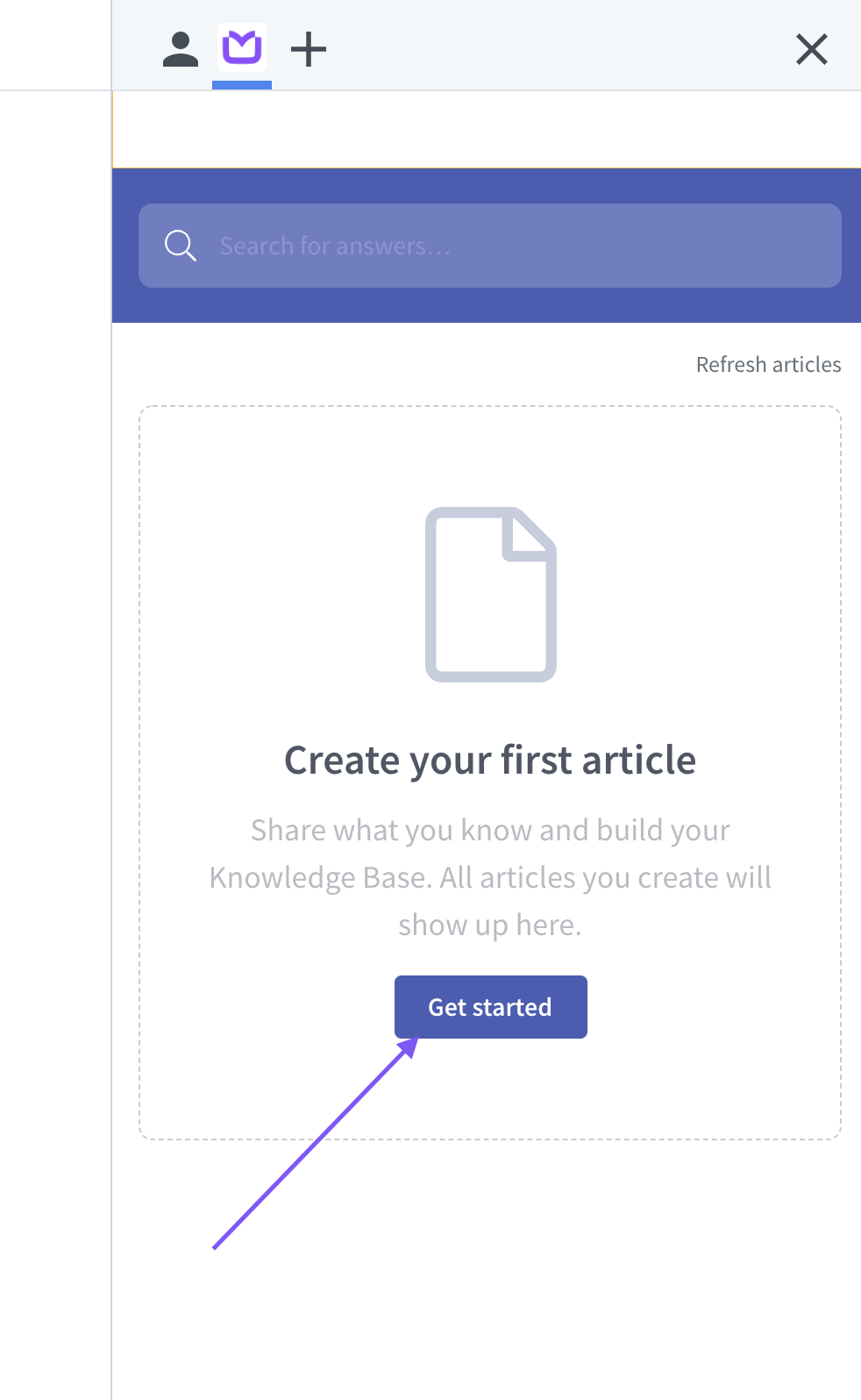Image resolution: width=861 pixels, height=1400 pixels.
Task: Close the sidebar panel with X
Action: [812, 49]
